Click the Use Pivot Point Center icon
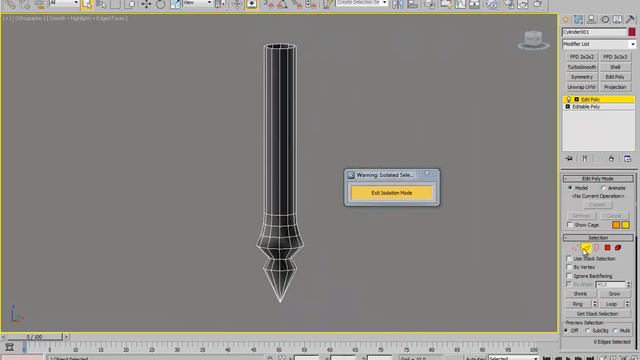Image resolution: width=640 pixels, height=360 pixels. 220,4
